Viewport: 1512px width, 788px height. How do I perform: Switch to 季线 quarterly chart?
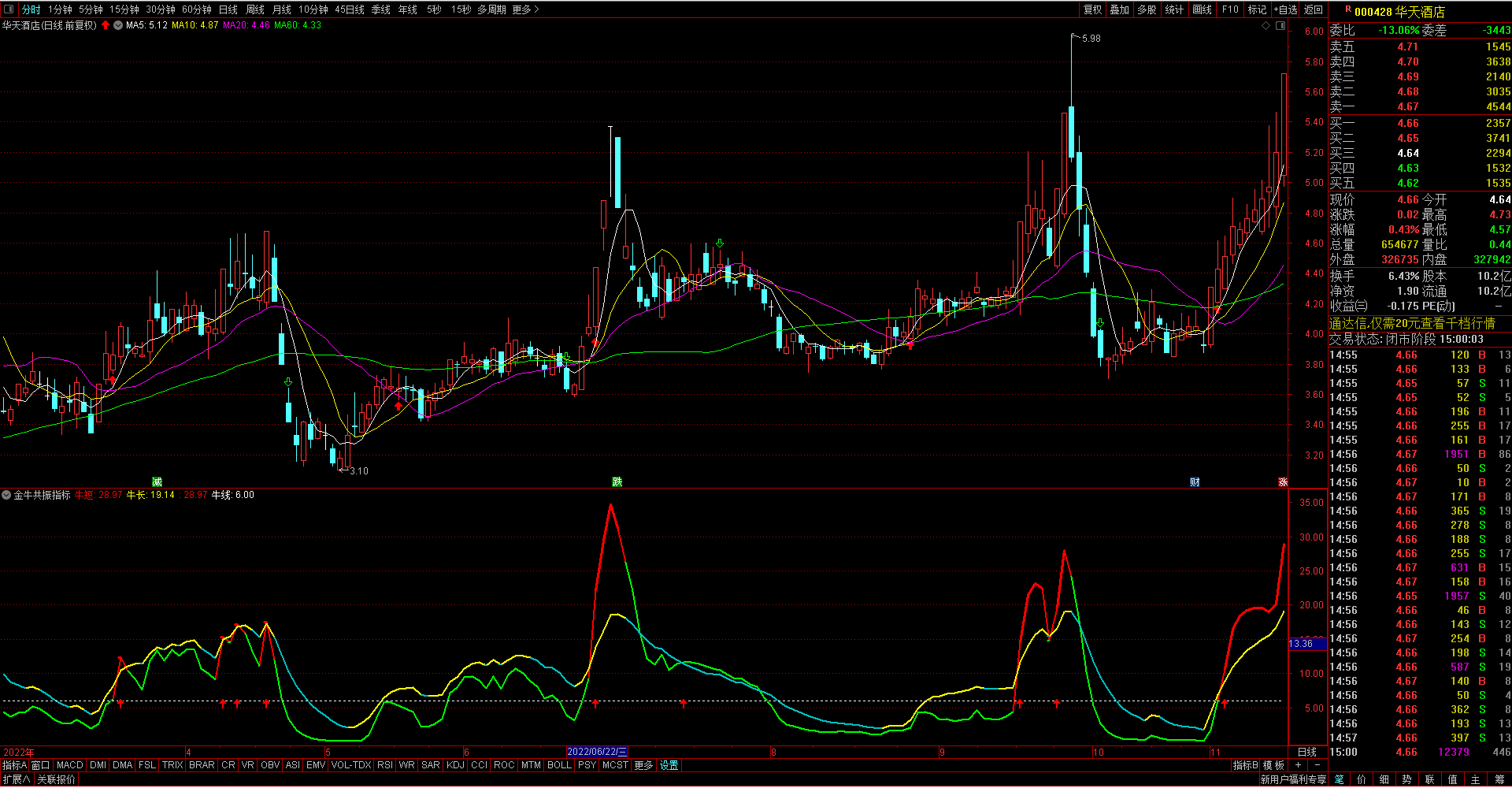point(381,9)
